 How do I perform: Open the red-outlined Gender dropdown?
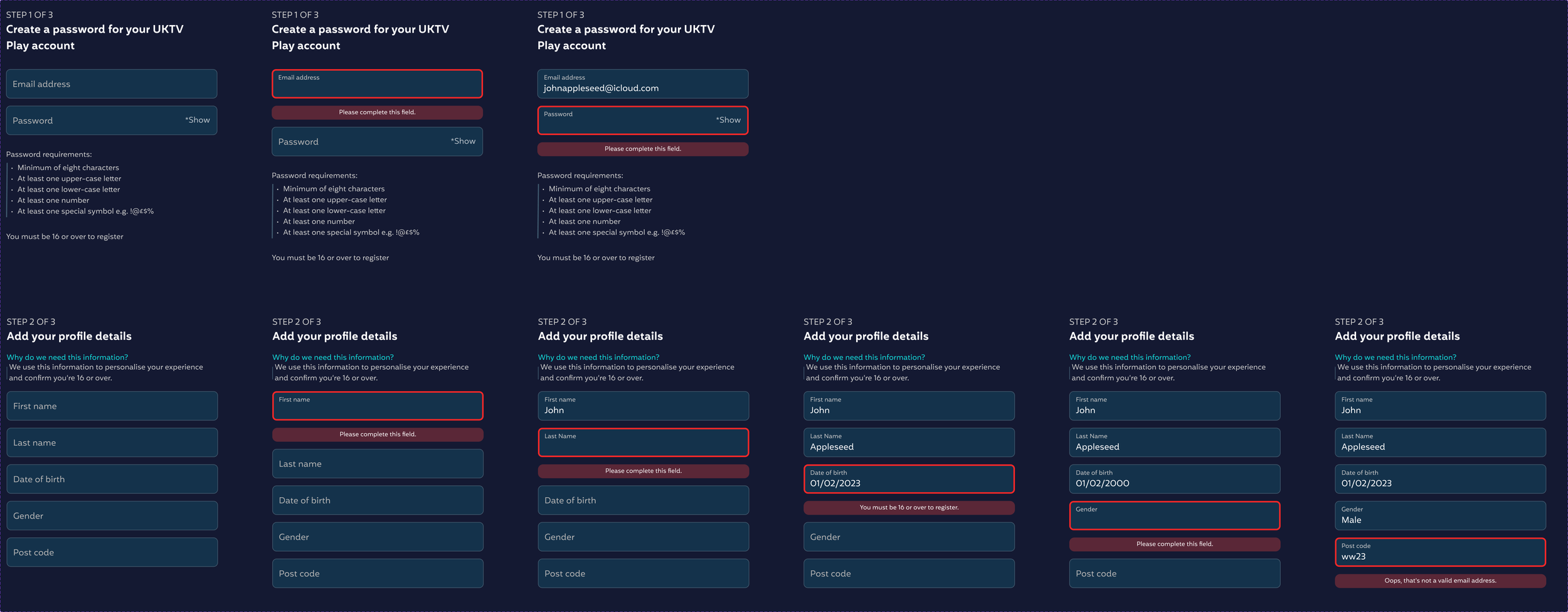point(1174,515)
